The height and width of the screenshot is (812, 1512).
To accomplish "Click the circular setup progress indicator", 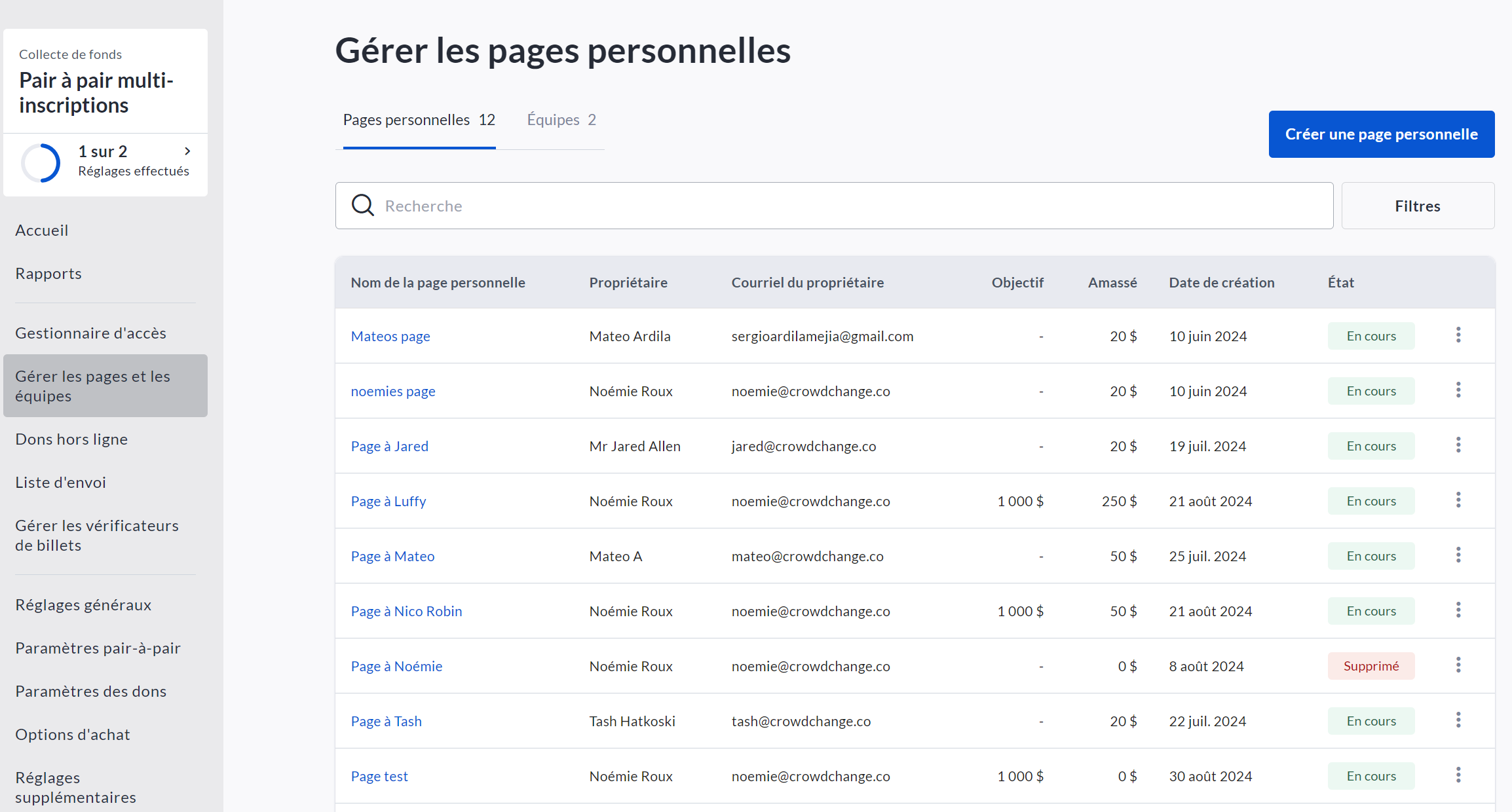I will (x=41, y=162).
